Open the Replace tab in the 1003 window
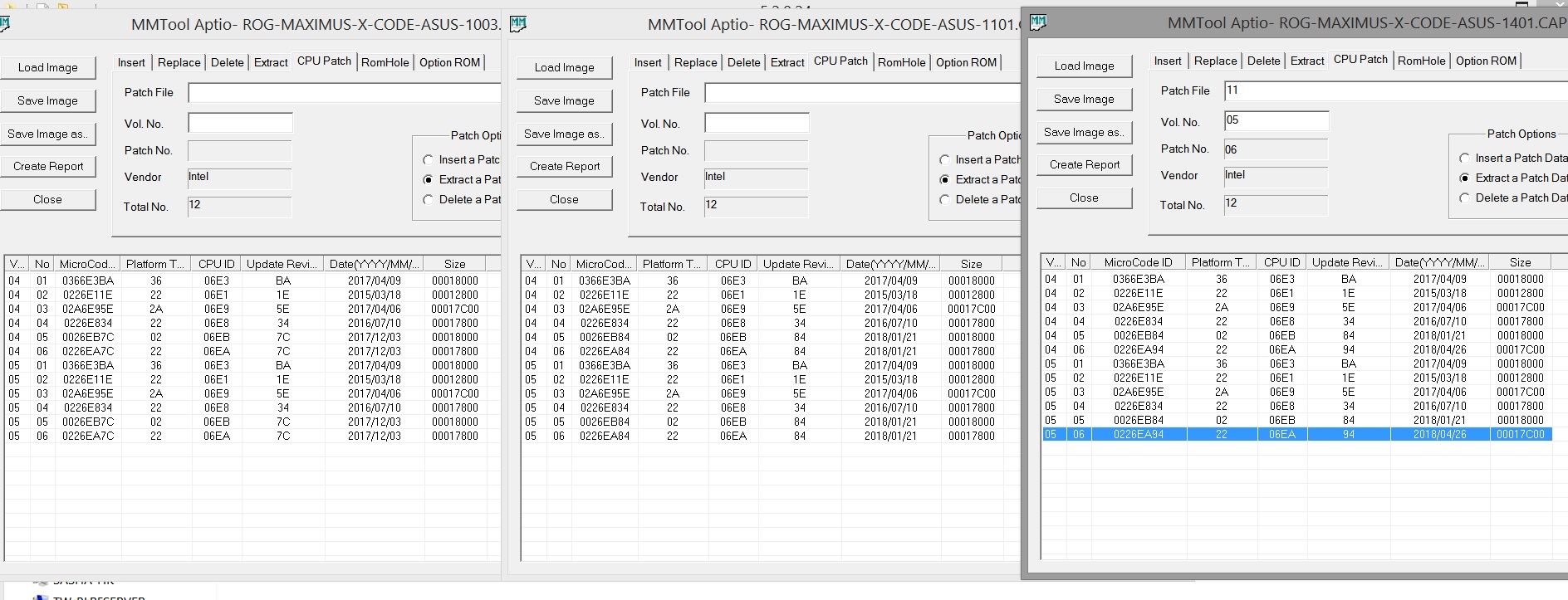This screenshot has width=1568, height=600. [x=179, y=62]
